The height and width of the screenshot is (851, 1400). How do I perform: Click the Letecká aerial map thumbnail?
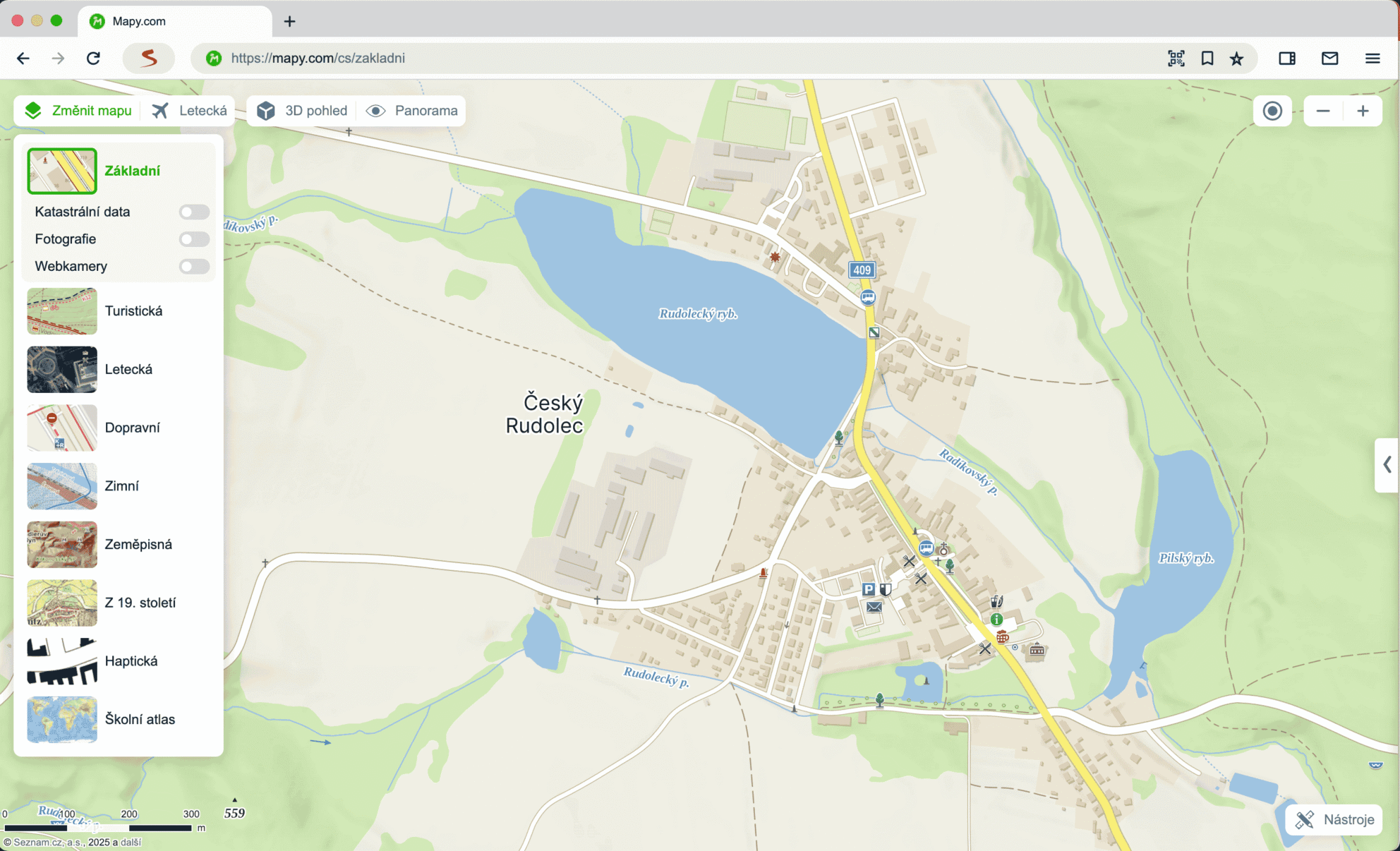pyautogui.click(x=62, y=369)
